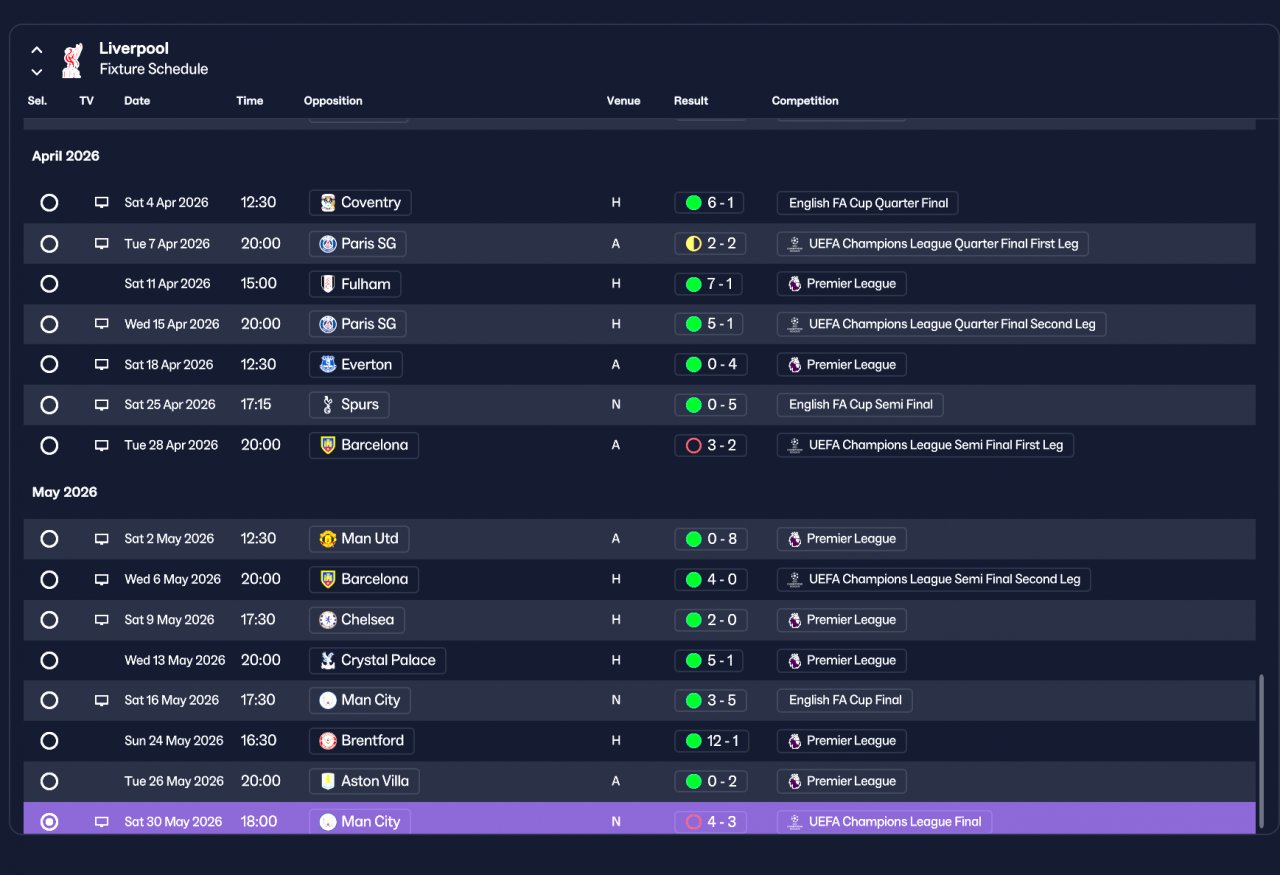
Task: Open English FA Cup Quarter Final competition
Action: (868, 203)
